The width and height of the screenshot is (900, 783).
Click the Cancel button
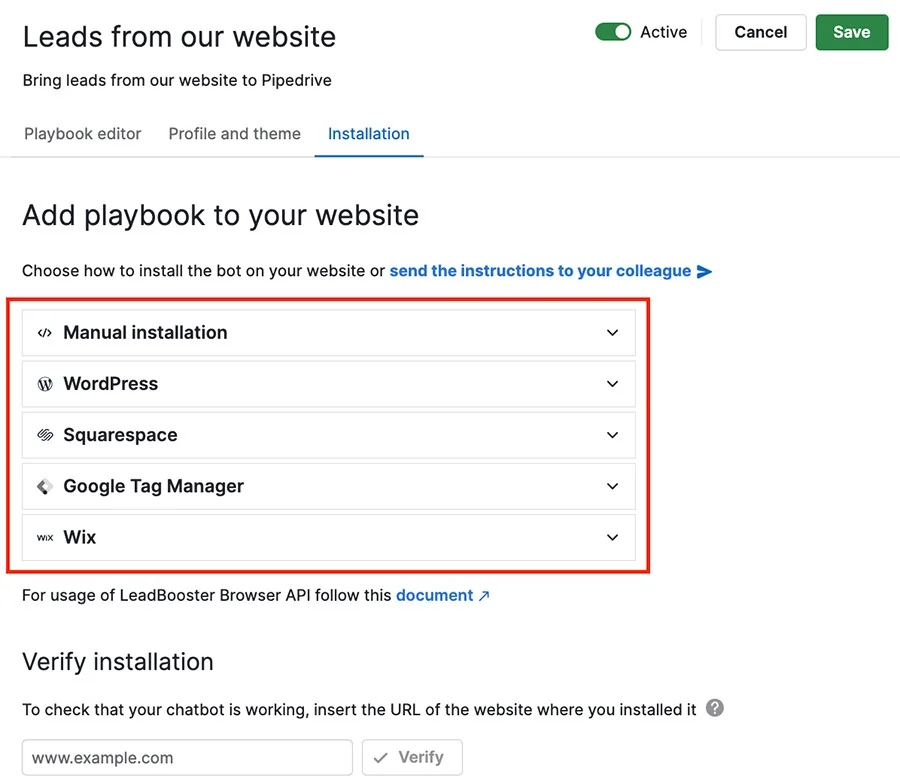(x=761, y=32)
